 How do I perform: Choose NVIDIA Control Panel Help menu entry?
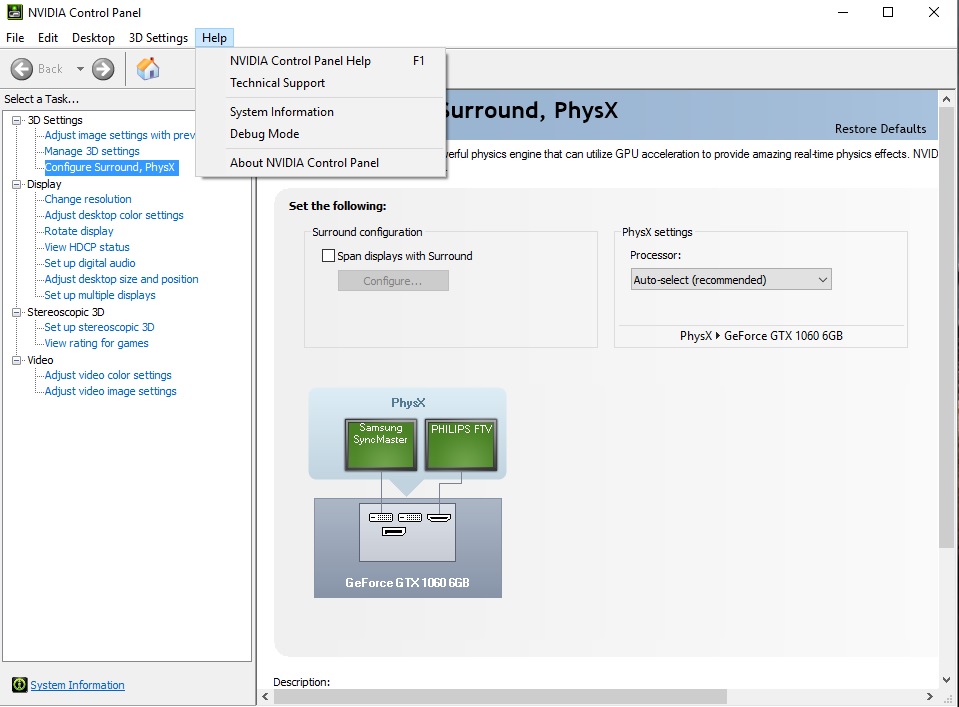tap(322, 61)
